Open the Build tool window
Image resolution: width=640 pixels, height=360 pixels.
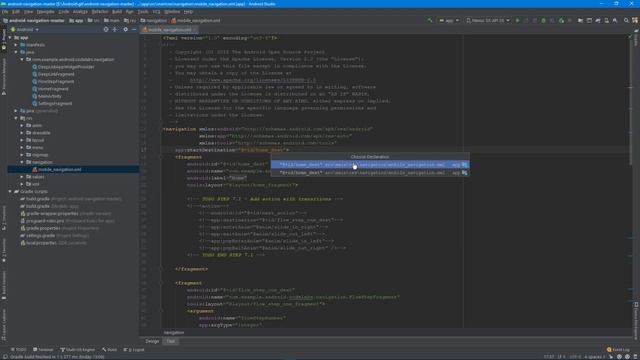click(109, 350)
